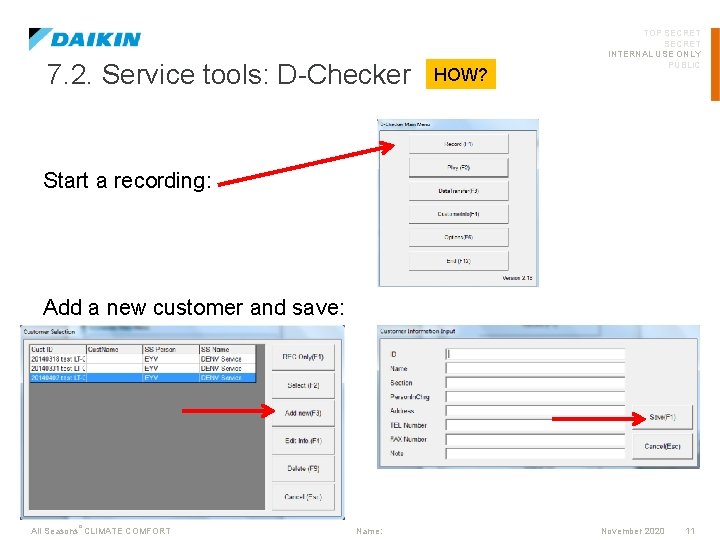Open Customer info (F4) in Main Menu
The image size is (720, 540).
point(458,214)
